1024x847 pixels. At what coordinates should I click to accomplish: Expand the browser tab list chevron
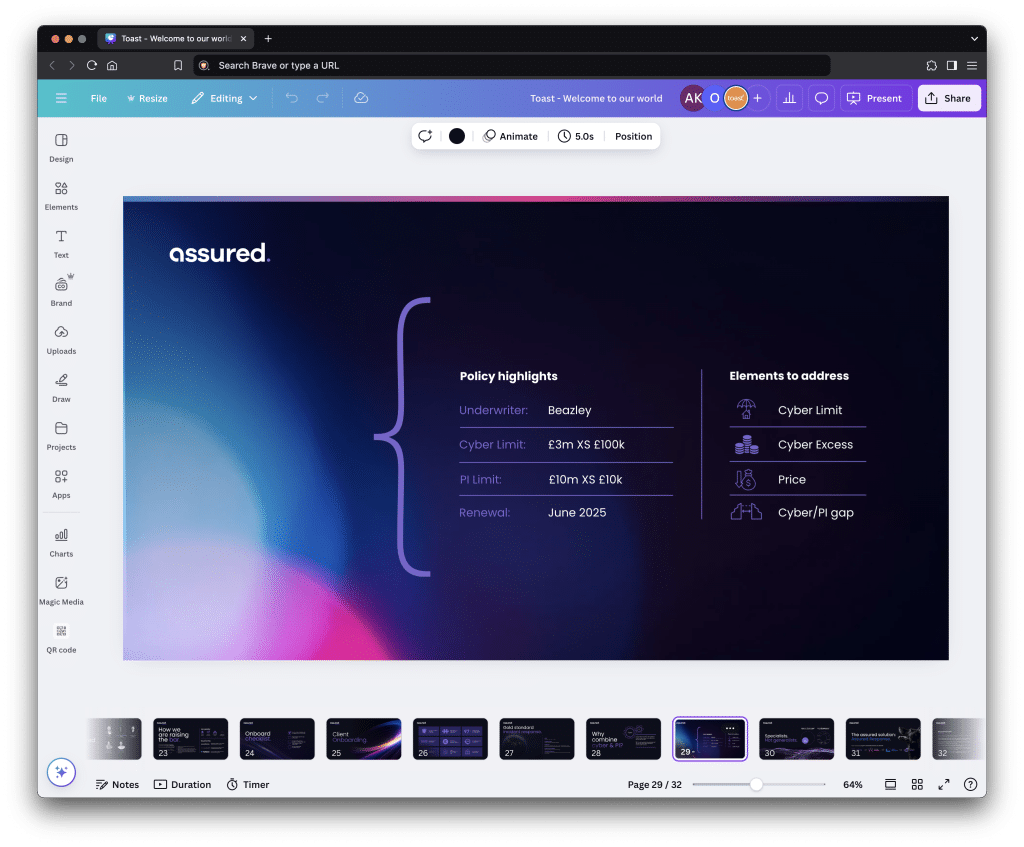(974, 38)
